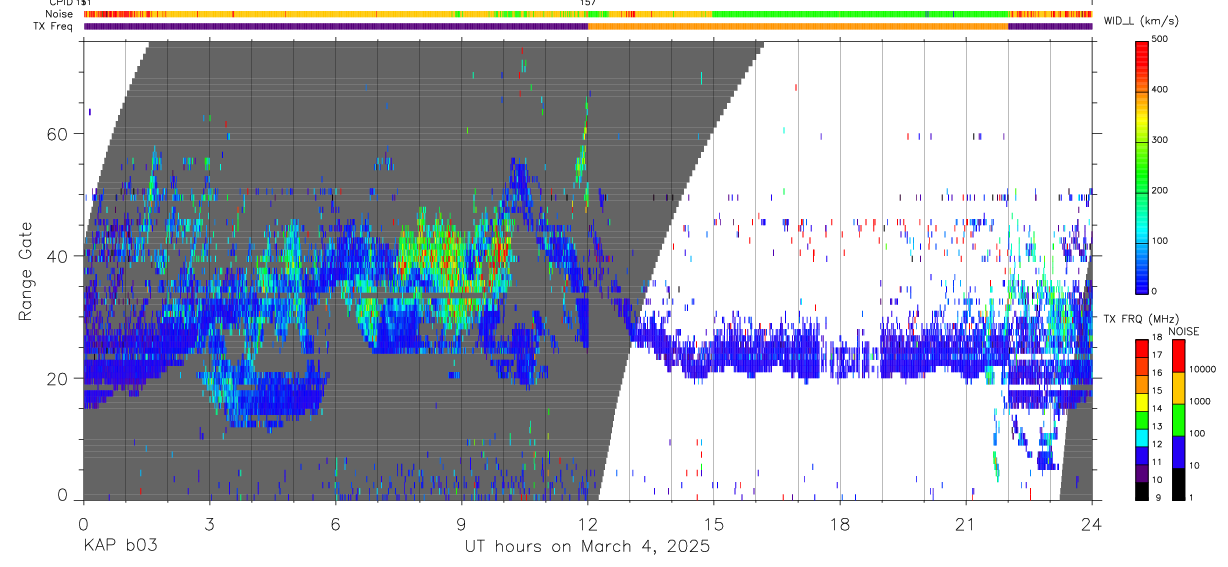Click the x-axis tick label '21'

pos(966,524)
